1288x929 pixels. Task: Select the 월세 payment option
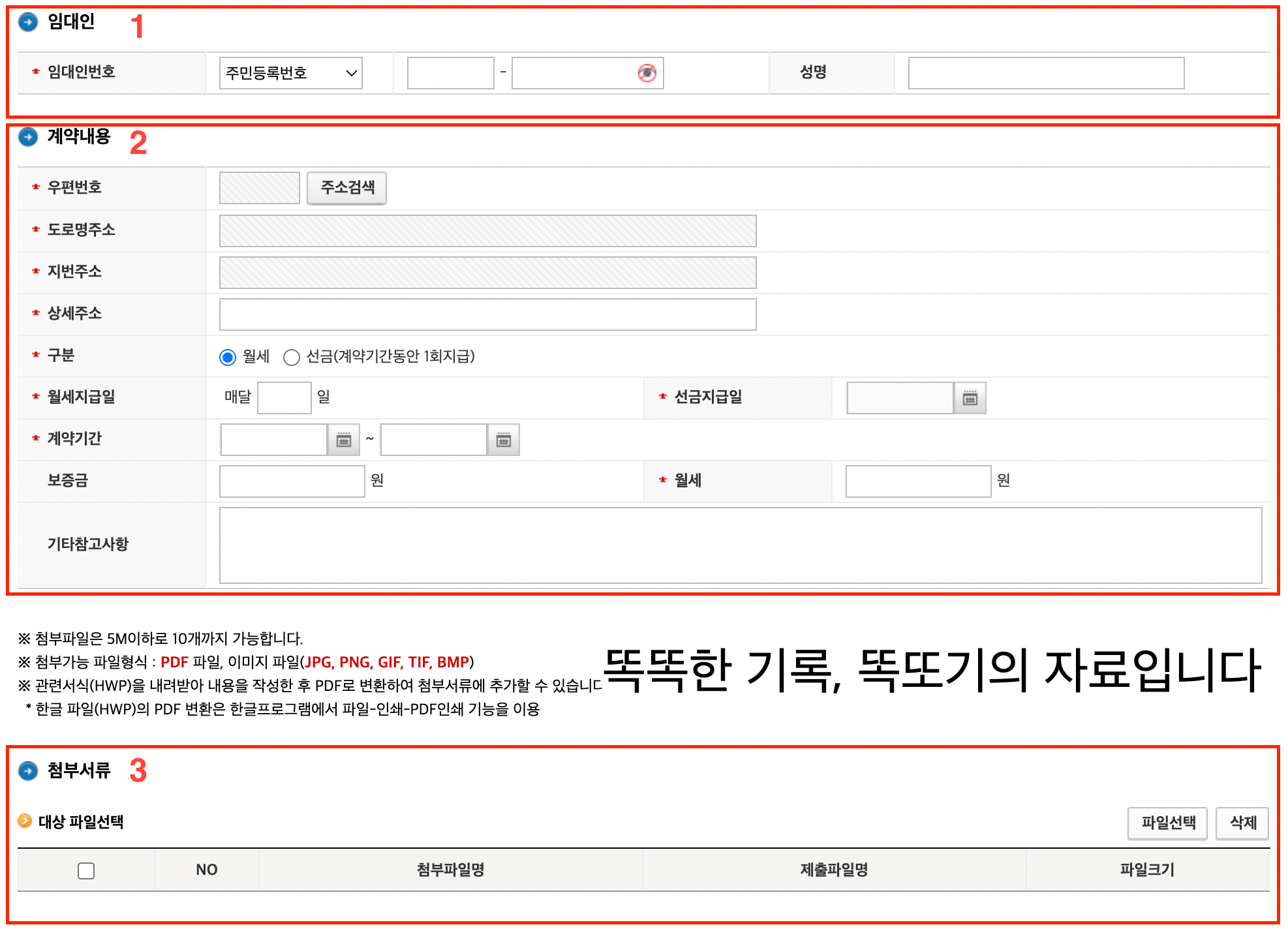tap(227, 357)
